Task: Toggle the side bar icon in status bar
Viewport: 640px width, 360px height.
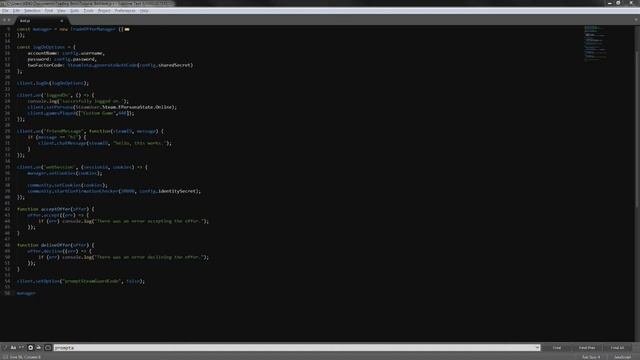Action: [5, 357]
